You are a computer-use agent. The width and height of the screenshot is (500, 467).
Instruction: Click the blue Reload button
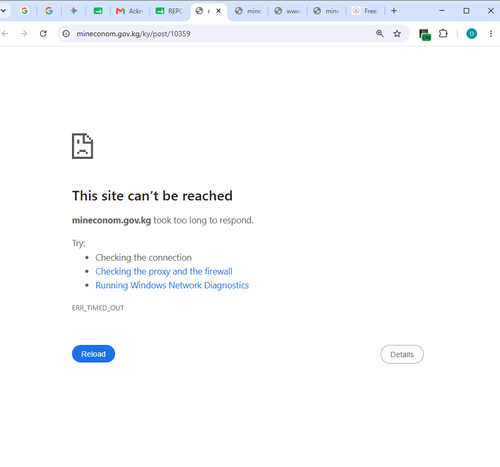(x=93, y=354)
